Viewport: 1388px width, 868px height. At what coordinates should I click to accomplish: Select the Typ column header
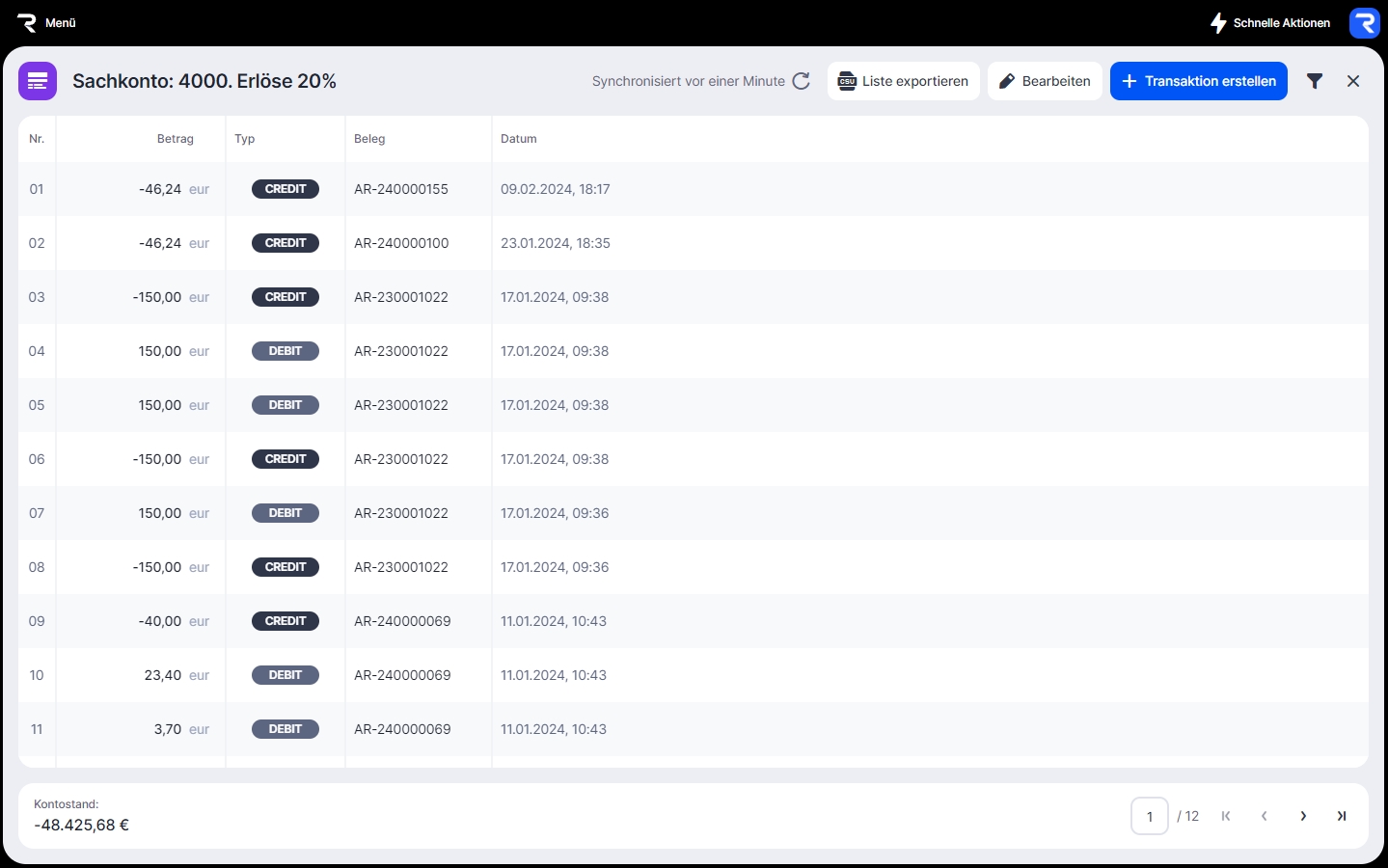[x=245, y=139]
